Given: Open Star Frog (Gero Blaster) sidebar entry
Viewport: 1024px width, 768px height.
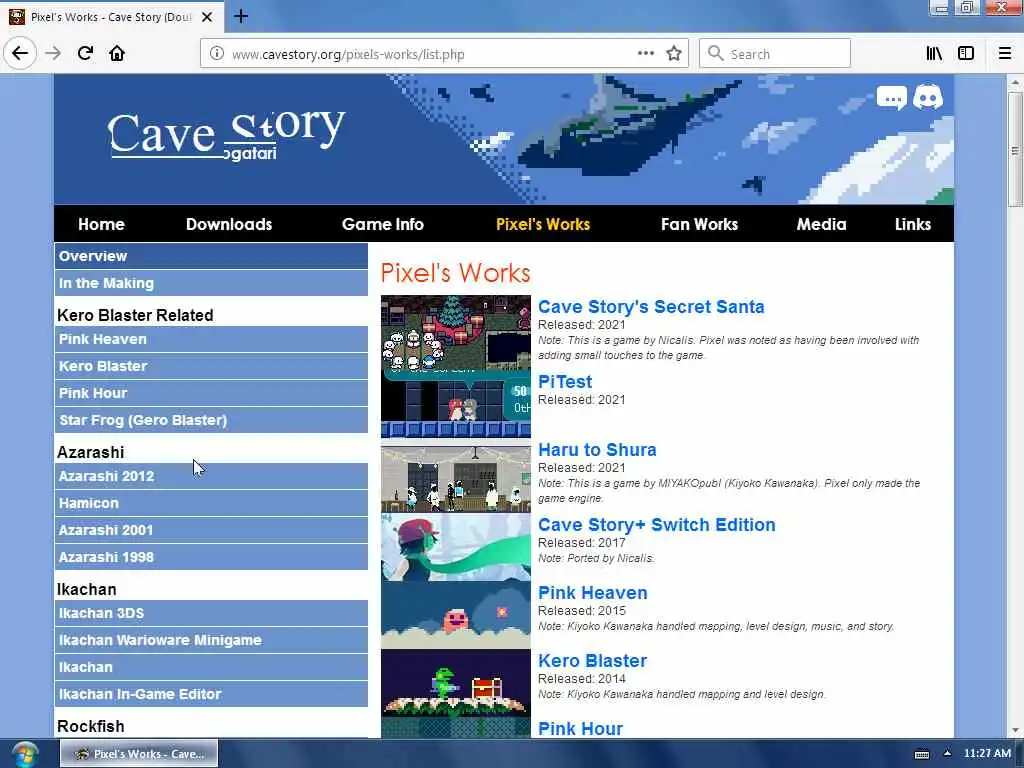Looking at the screenshot, I should (211, 420).
